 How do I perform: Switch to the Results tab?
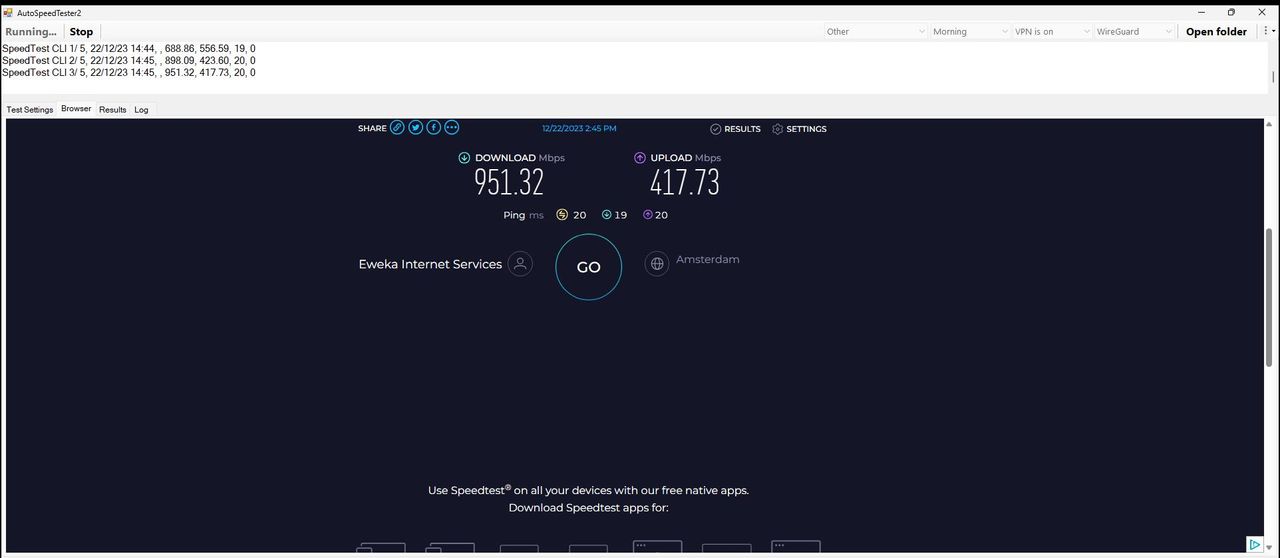tap(113, 110)
